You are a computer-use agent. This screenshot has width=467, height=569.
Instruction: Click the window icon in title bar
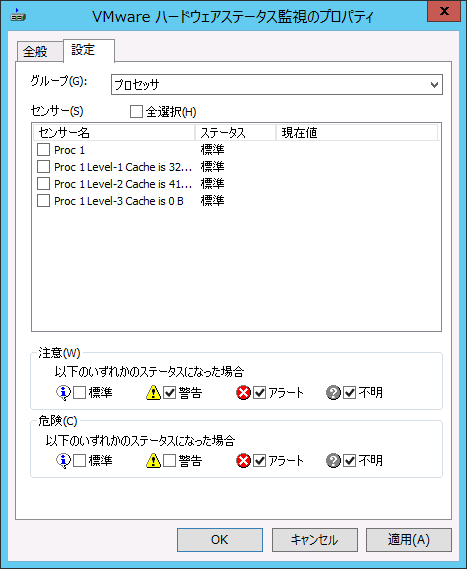point(18,16)
